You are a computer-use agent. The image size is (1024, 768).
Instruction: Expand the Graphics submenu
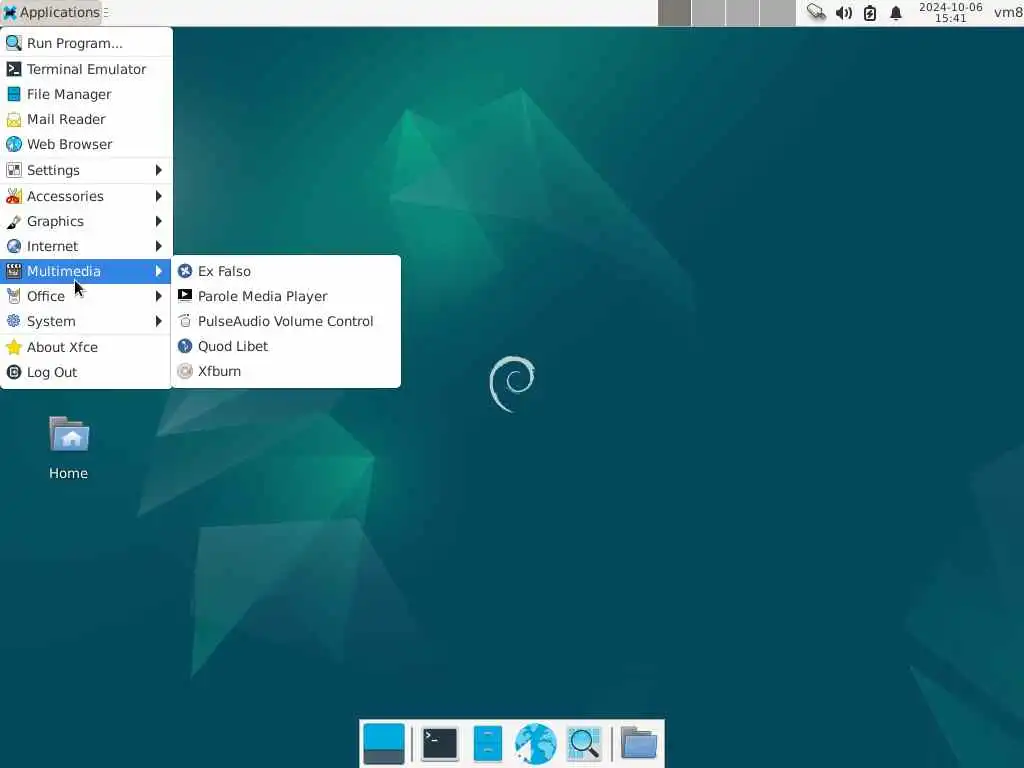click(x=86, y=221)
